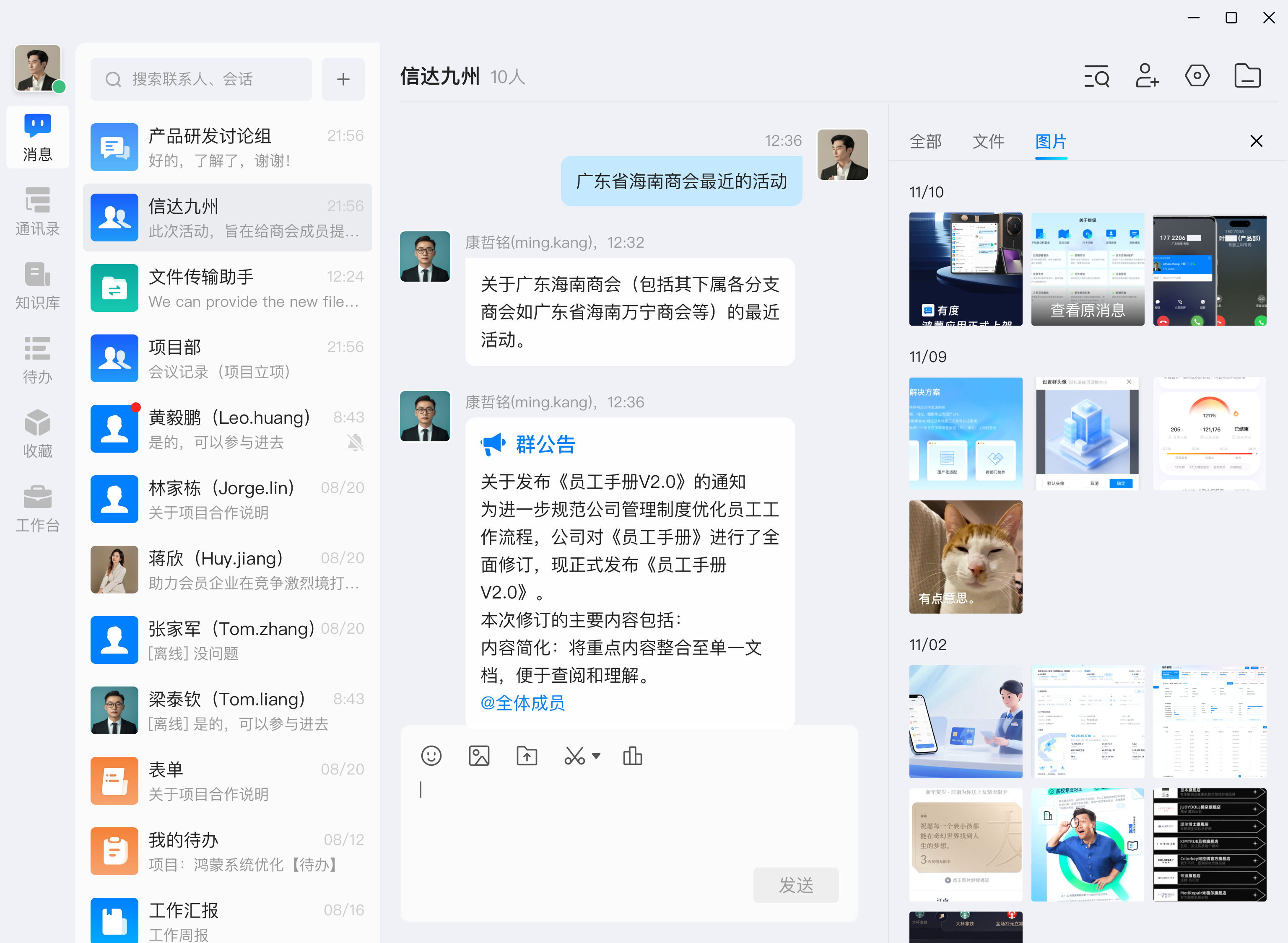Click the search contacts input field

coord(201,79)
